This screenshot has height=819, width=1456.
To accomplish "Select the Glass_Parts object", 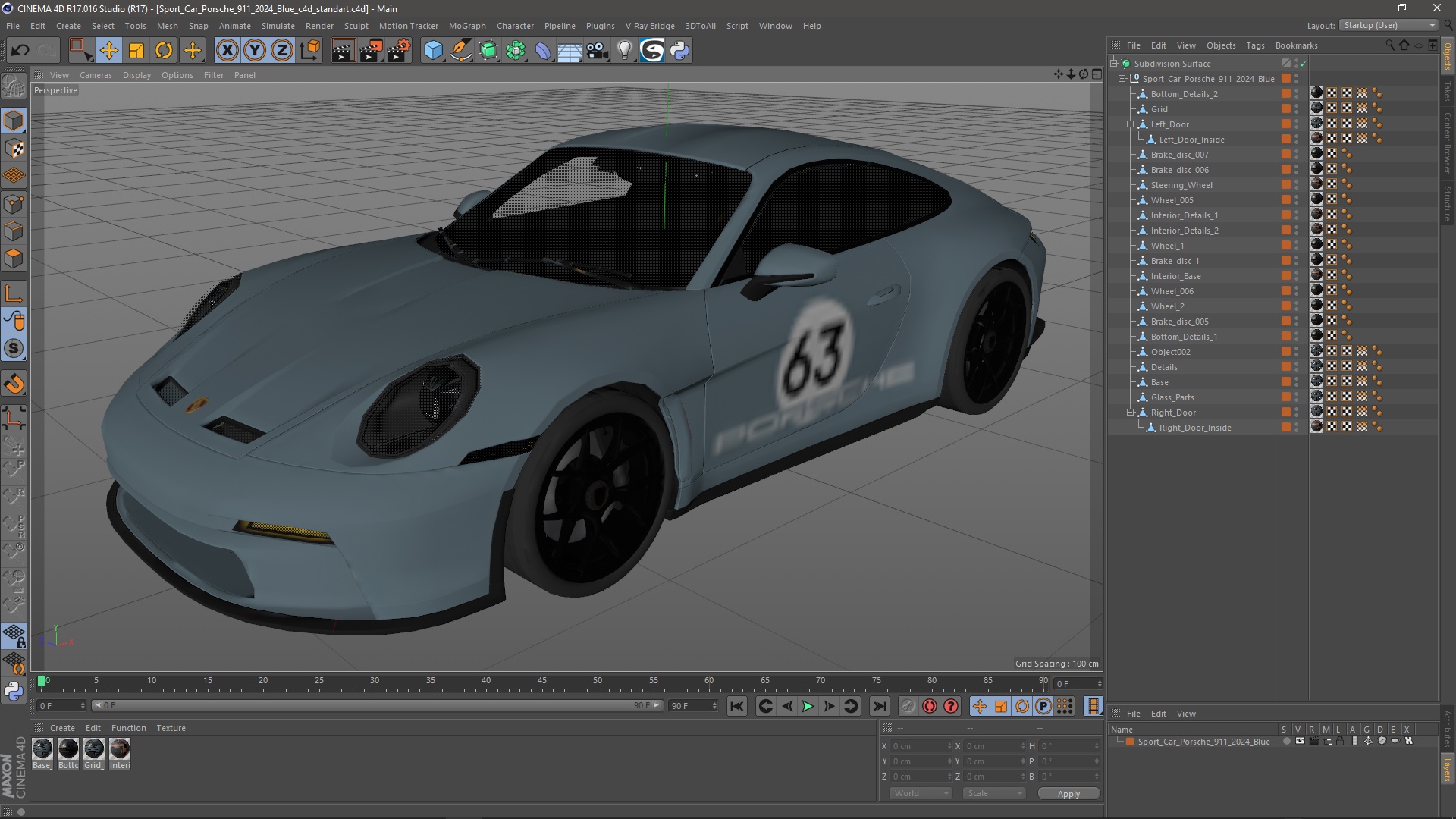I will [1172, 397].
